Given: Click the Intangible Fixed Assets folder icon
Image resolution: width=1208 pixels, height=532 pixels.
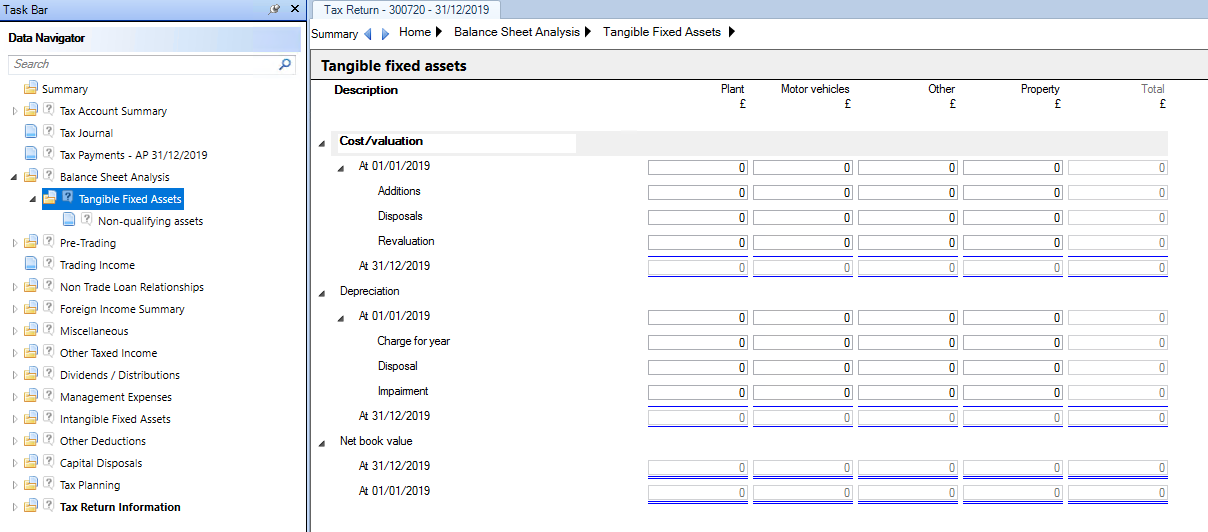Looking at the screenshot, I should coord(31,419).
